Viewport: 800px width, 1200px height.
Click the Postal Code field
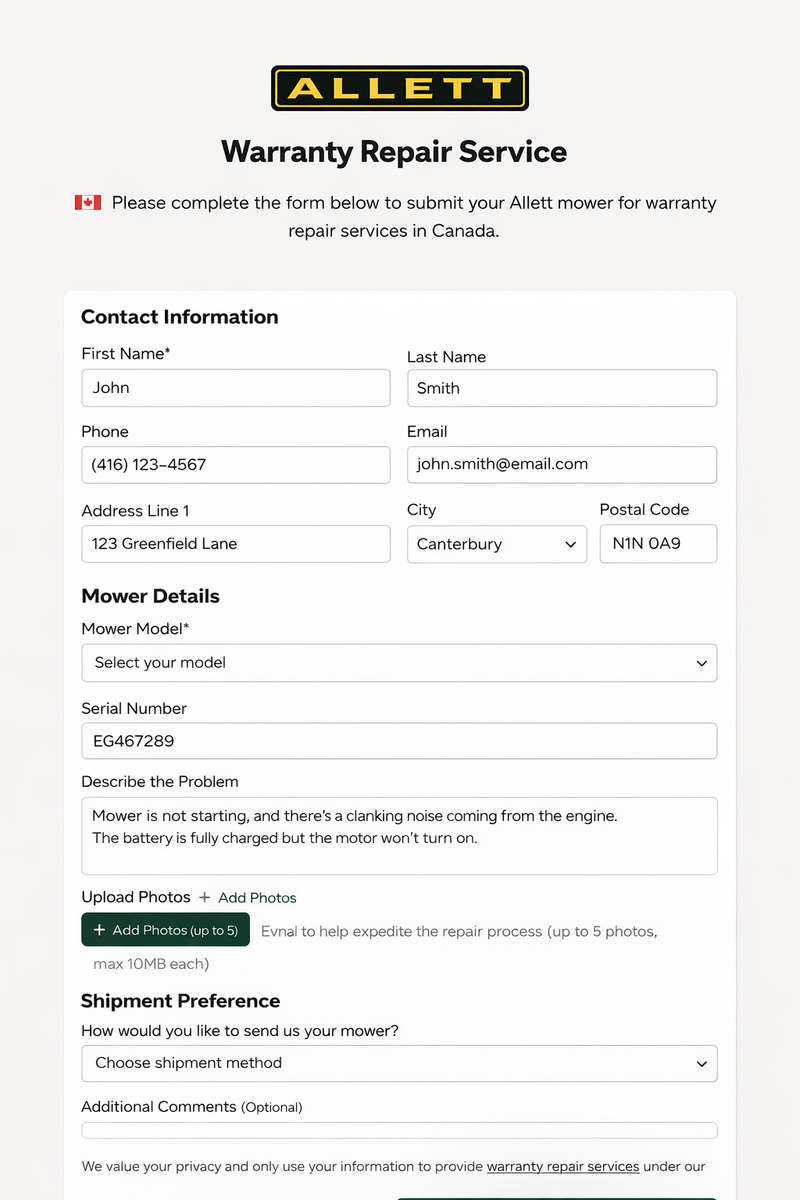click(658, 544)
